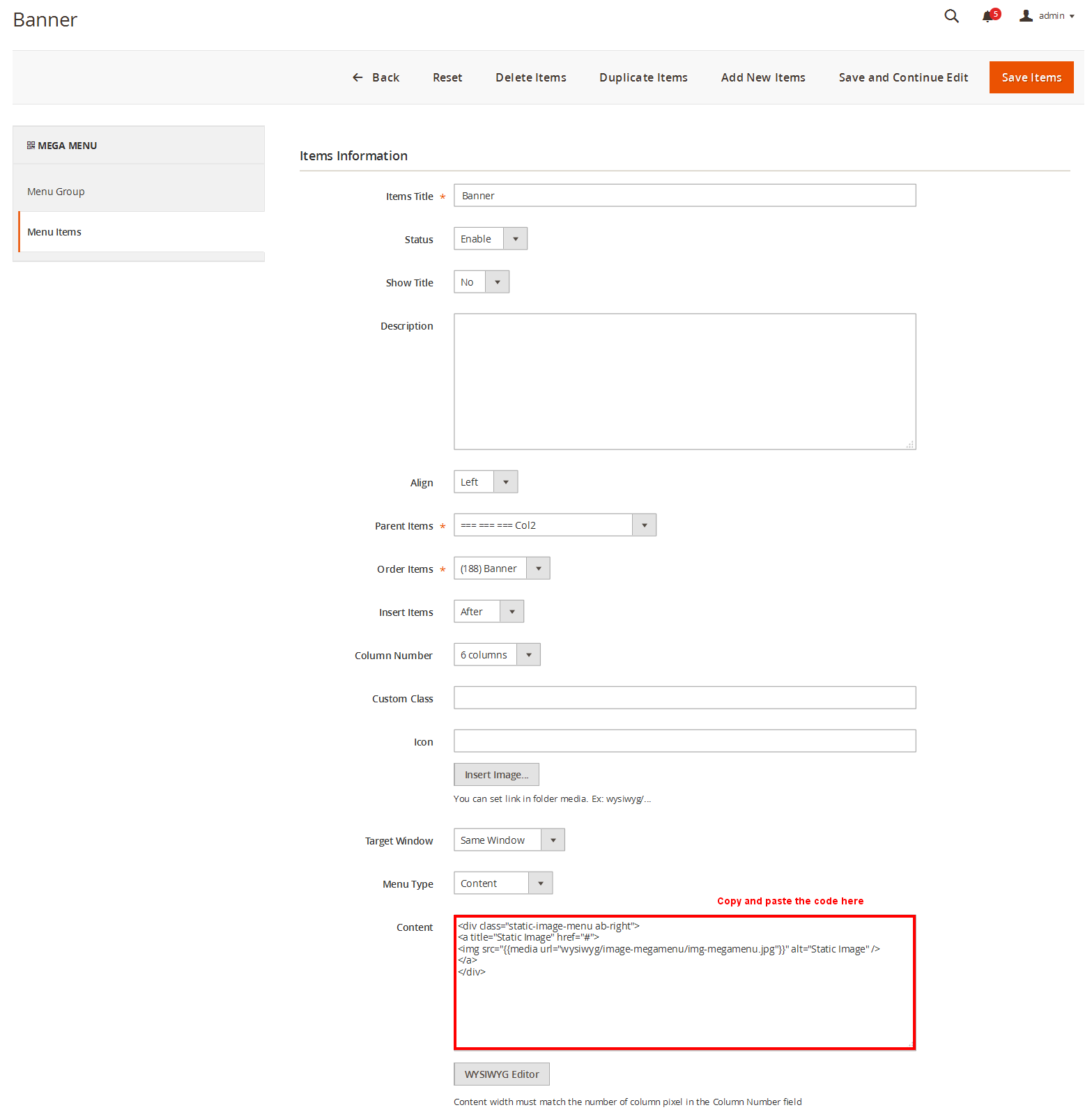Click the MEGA MENU header
This screenshot has width=1092, height=1119.
[x=139, y=146]
